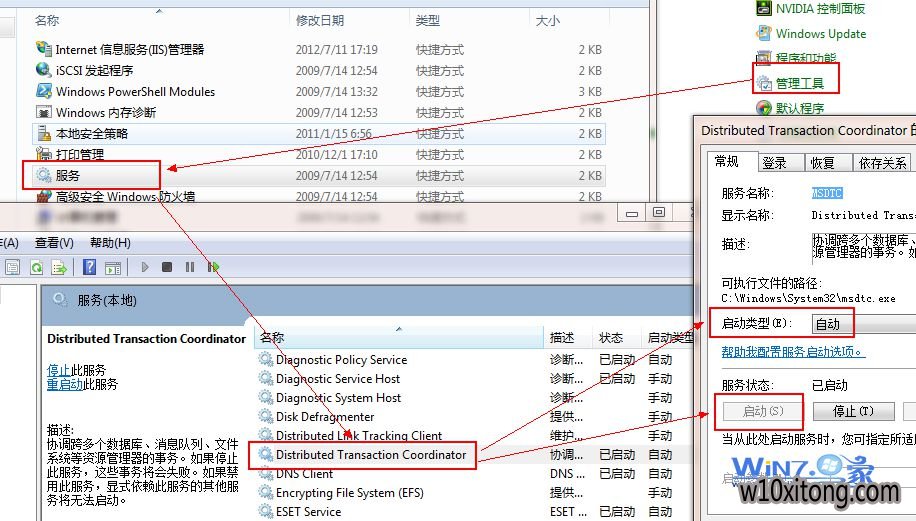Open the 查看(V) menu

[54, 242]
